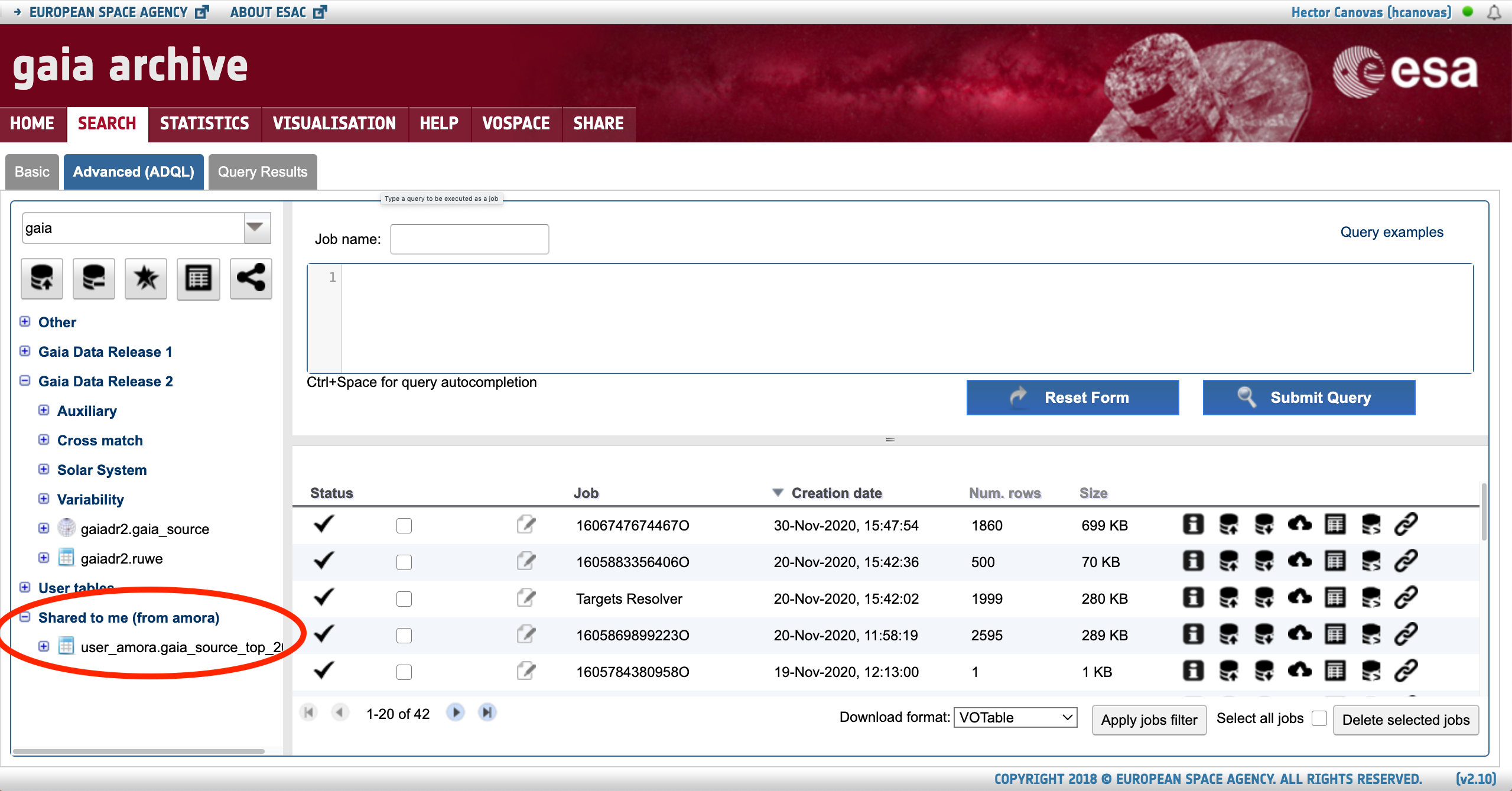Open the STATISTICS menu
The image size is (1512, 791).
point(204,123)
